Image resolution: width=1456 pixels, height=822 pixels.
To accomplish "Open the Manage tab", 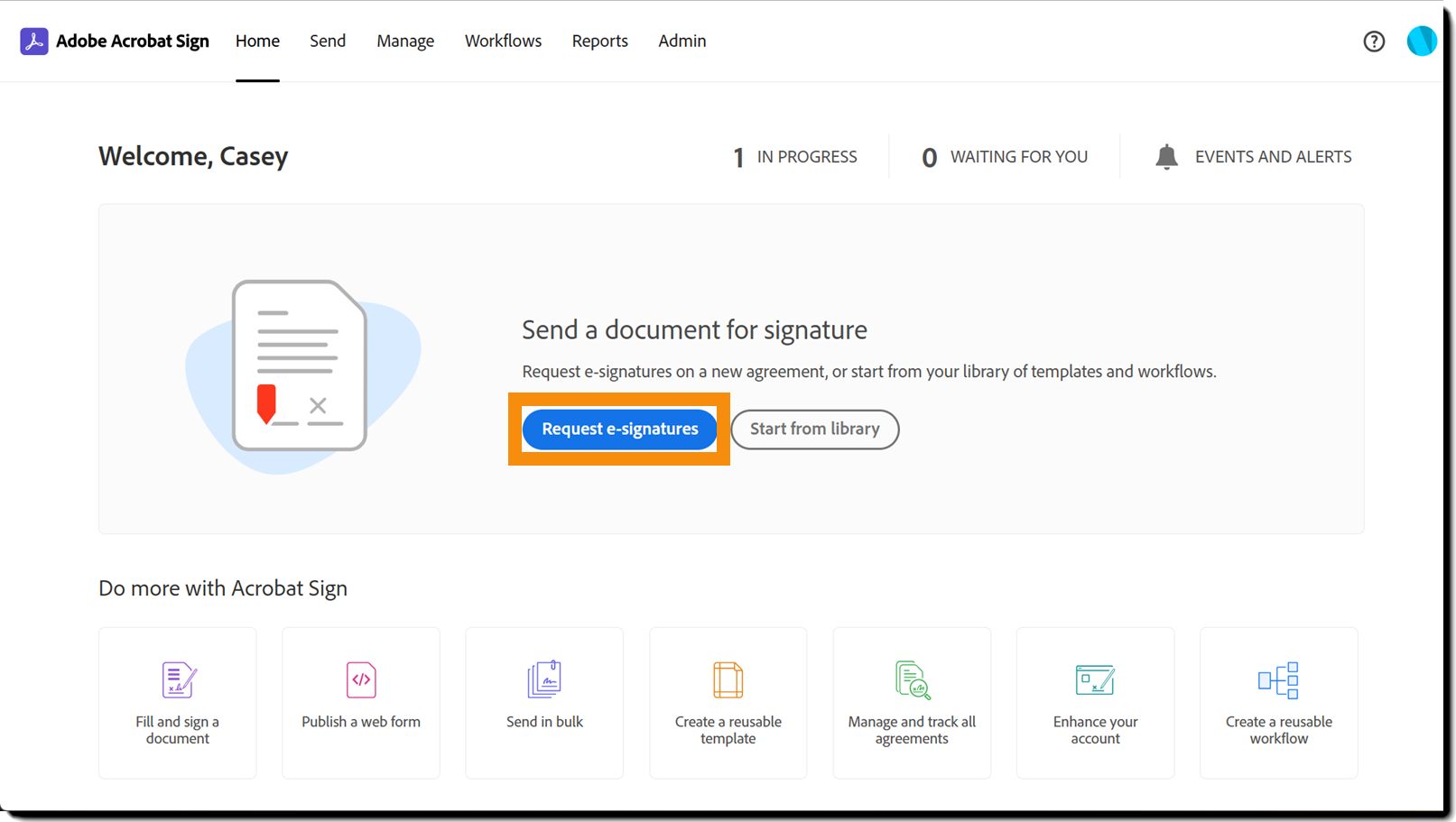I will (405, 42).
